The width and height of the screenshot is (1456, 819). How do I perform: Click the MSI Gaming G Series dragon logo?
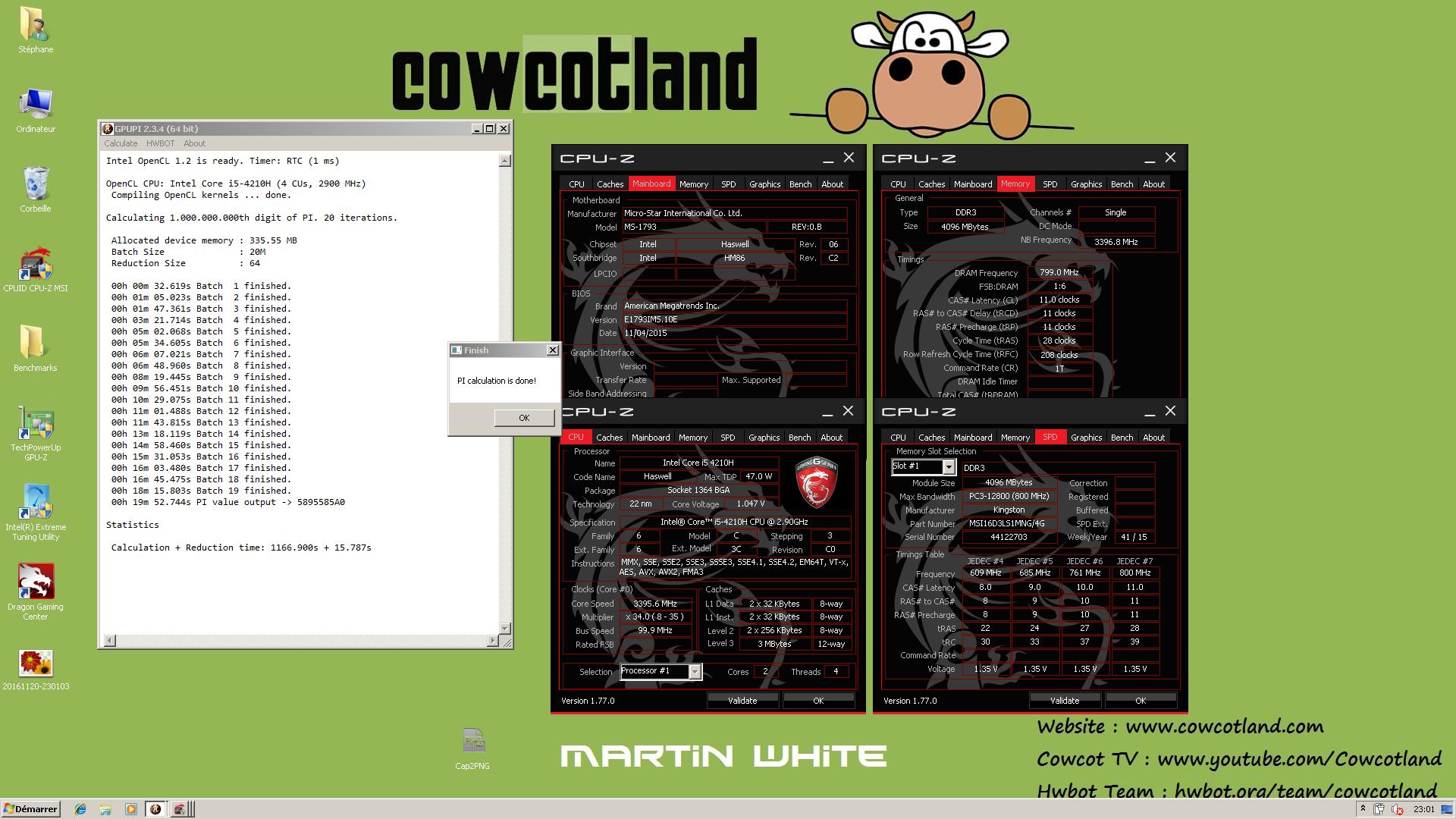click(x=816, y=483)
